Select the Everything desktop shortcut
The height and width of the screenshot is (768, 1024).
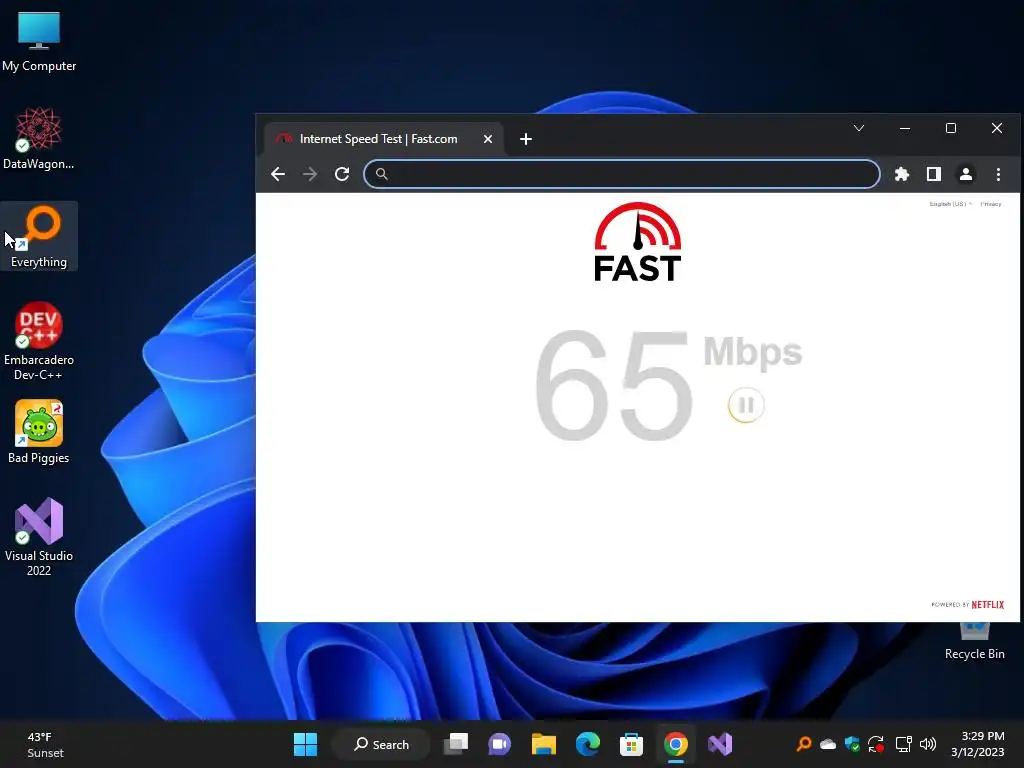(39, 236)
